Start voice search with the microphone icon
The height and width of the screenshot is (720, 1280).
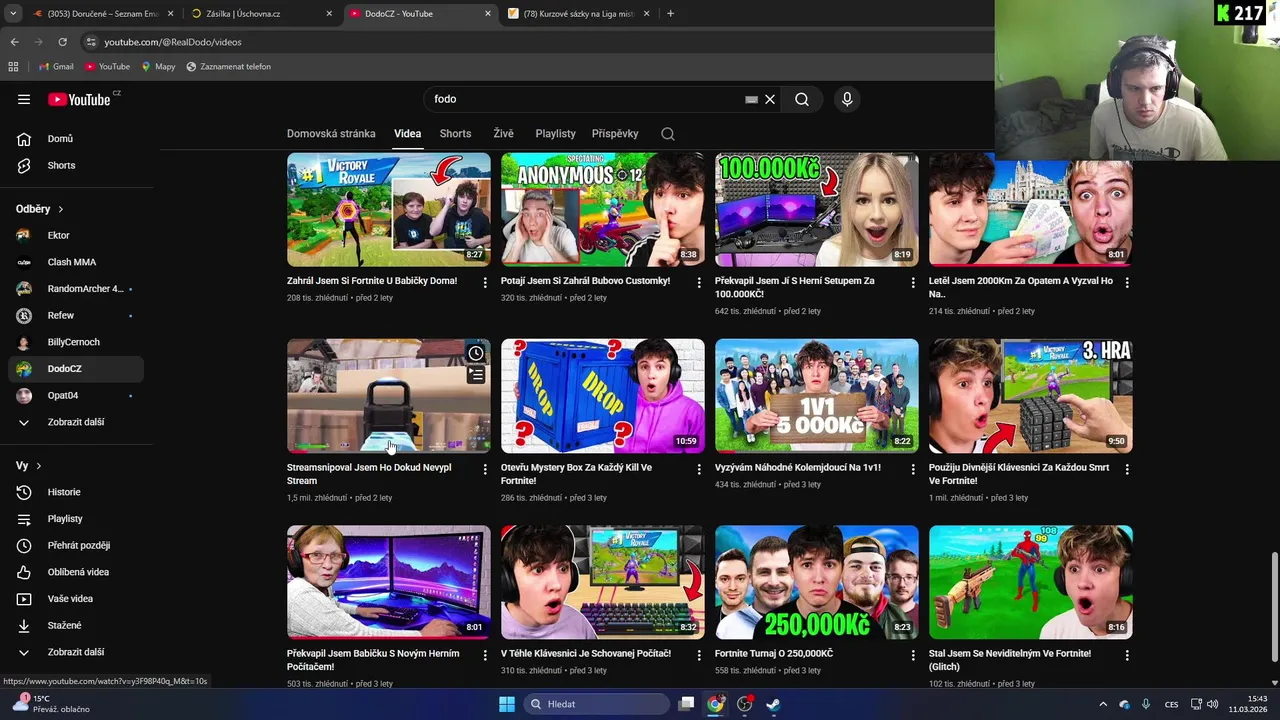point(847,99)
